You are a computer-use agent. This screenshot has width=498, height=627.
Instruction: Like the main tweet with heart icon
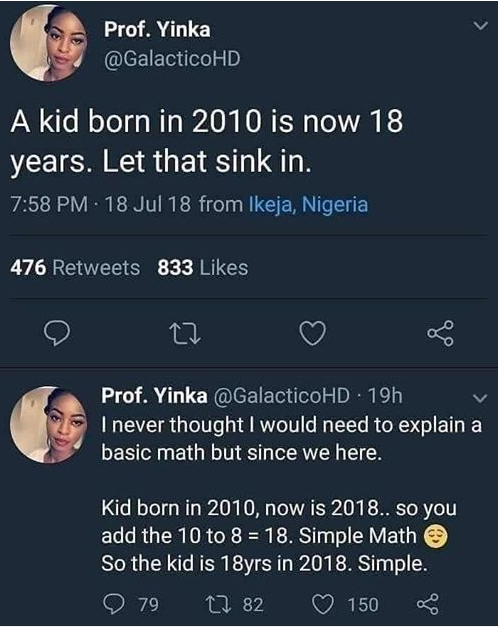click(x=313, y=334)
